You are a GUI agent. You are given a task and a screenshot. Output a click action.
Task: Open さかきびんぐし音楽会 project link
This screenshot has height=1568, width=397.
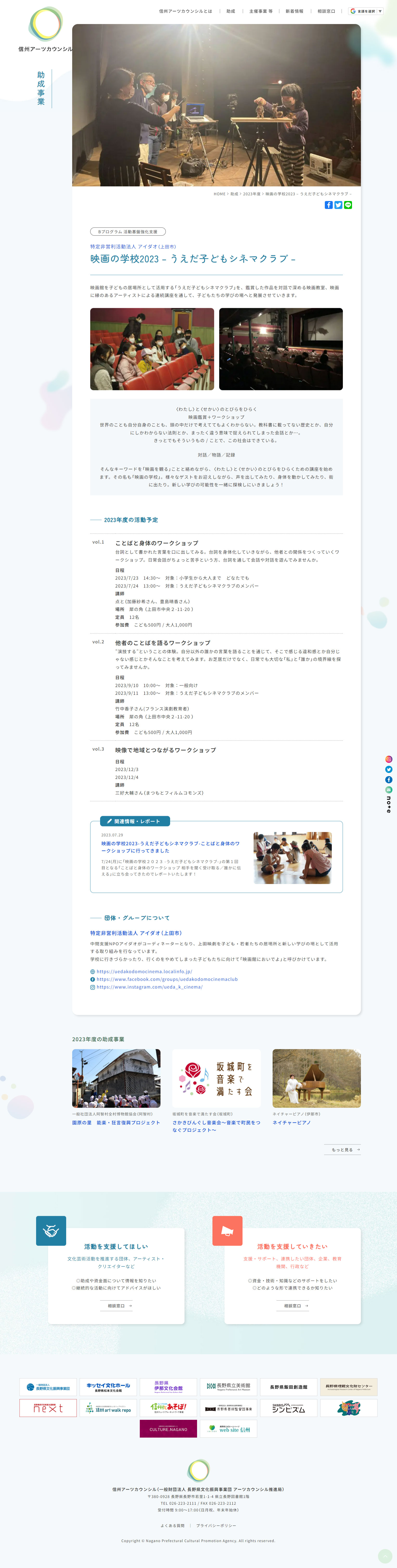[x=216, y=1126]
